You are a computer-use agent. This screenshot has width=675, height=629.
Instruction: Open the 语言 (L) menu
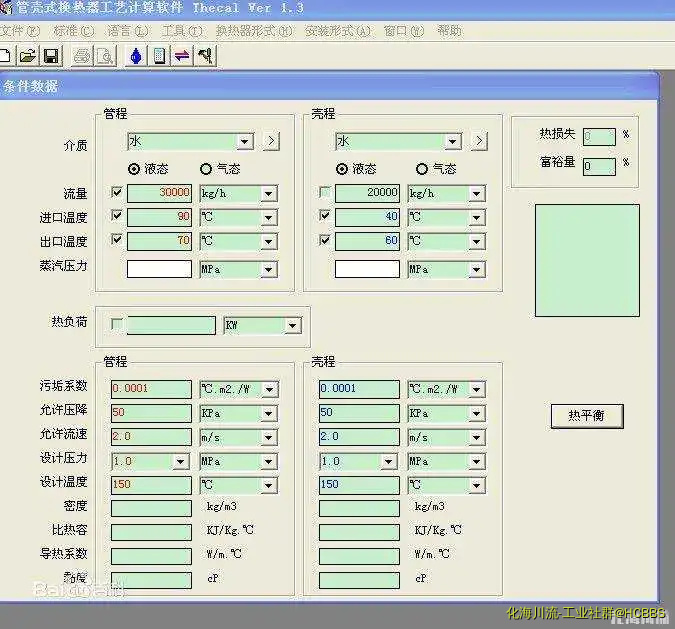coord(127,31)
